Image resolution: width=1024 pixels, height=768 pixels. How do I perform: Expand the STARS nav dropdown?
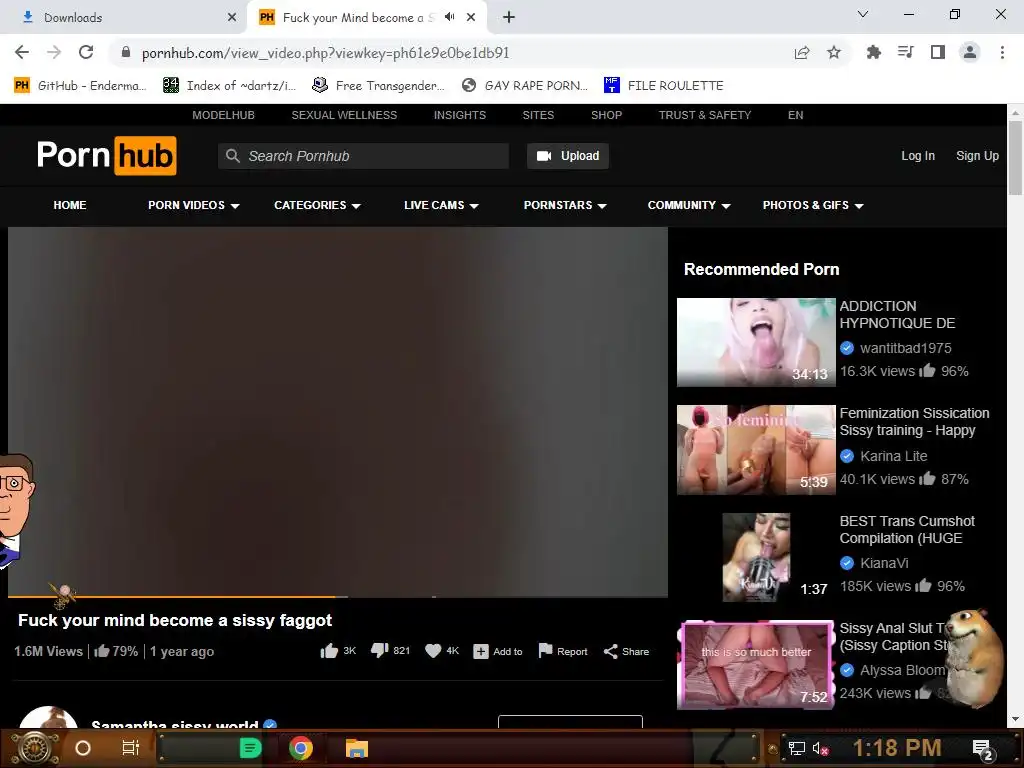(x=565, y=205)
